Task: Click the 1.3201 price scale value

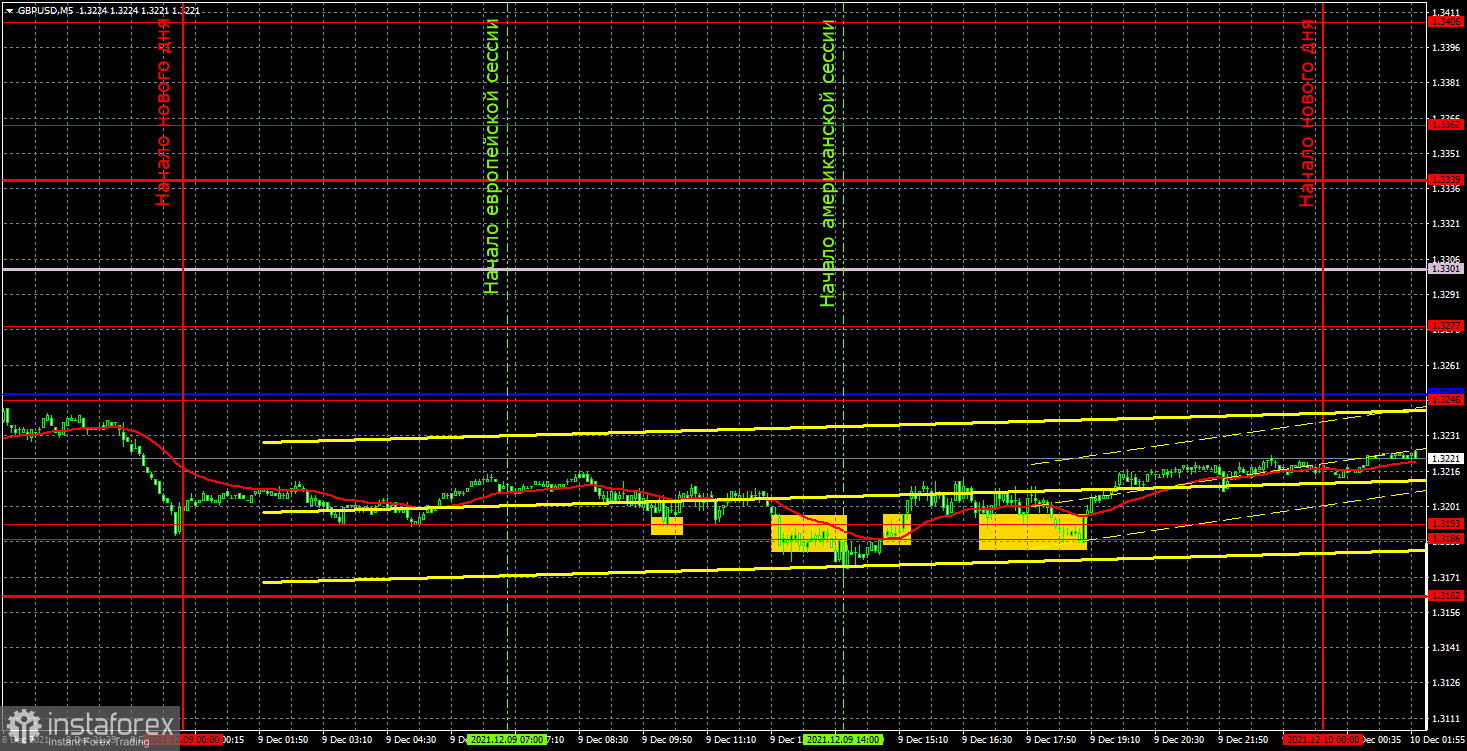Action: tap(1446, 507)
